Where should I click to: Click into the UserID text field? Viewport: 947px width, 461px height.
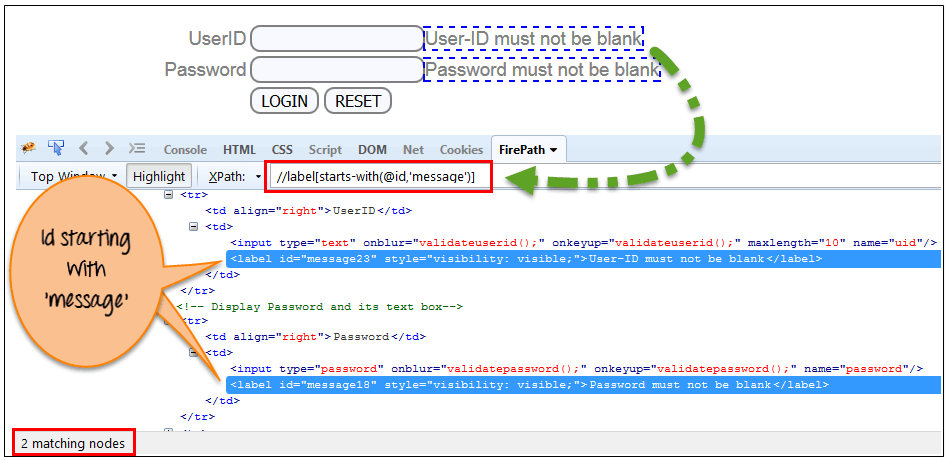pos(337,39)
